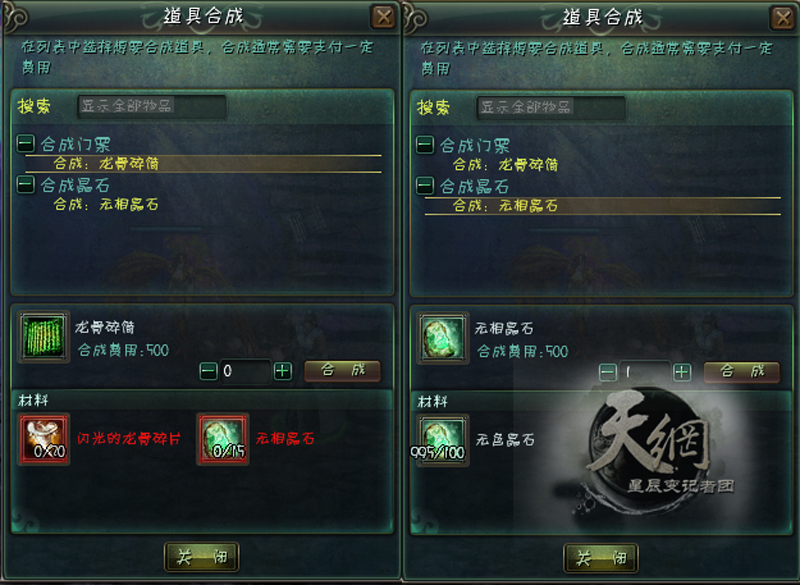The height and width of the screenshot is (585, 800).
Task: Click the quantity input in left panel
Action: point(245,371)
